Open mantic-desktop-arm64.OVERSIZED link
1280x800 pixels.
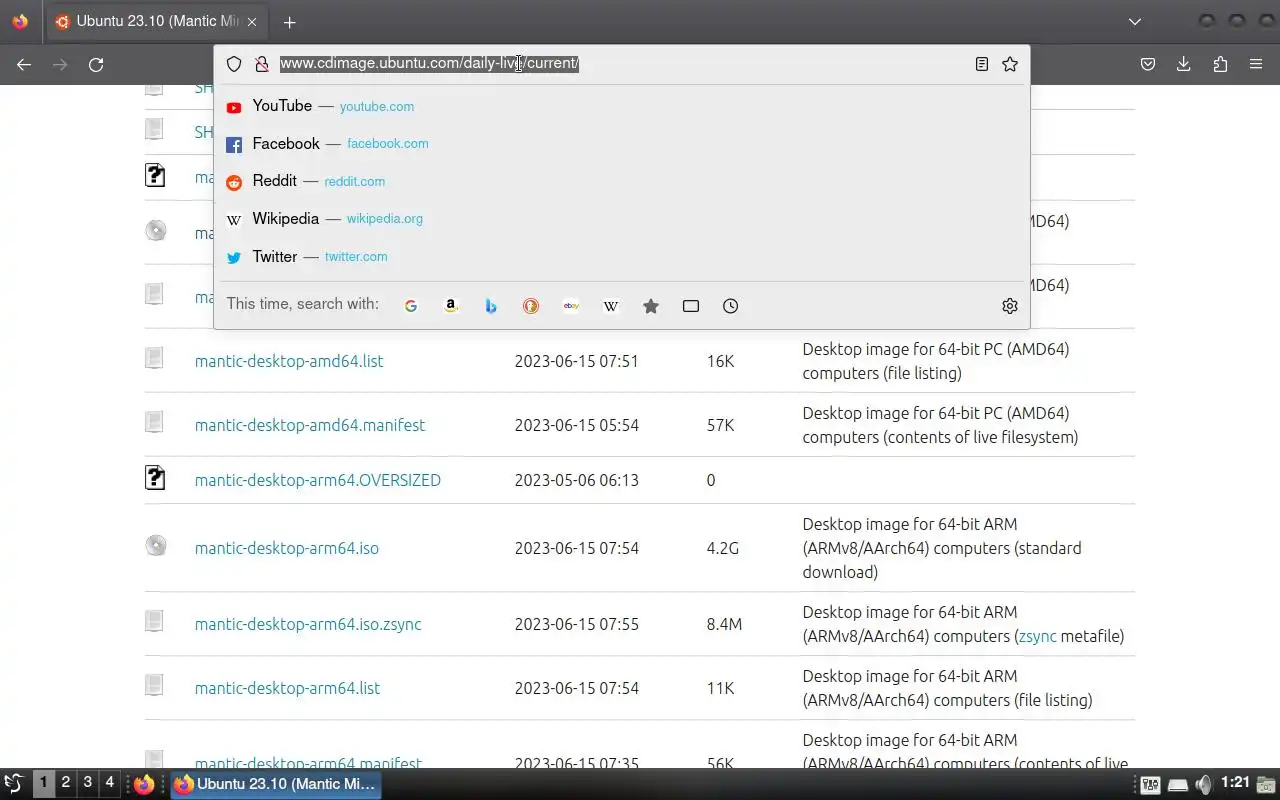pos(318,480)
